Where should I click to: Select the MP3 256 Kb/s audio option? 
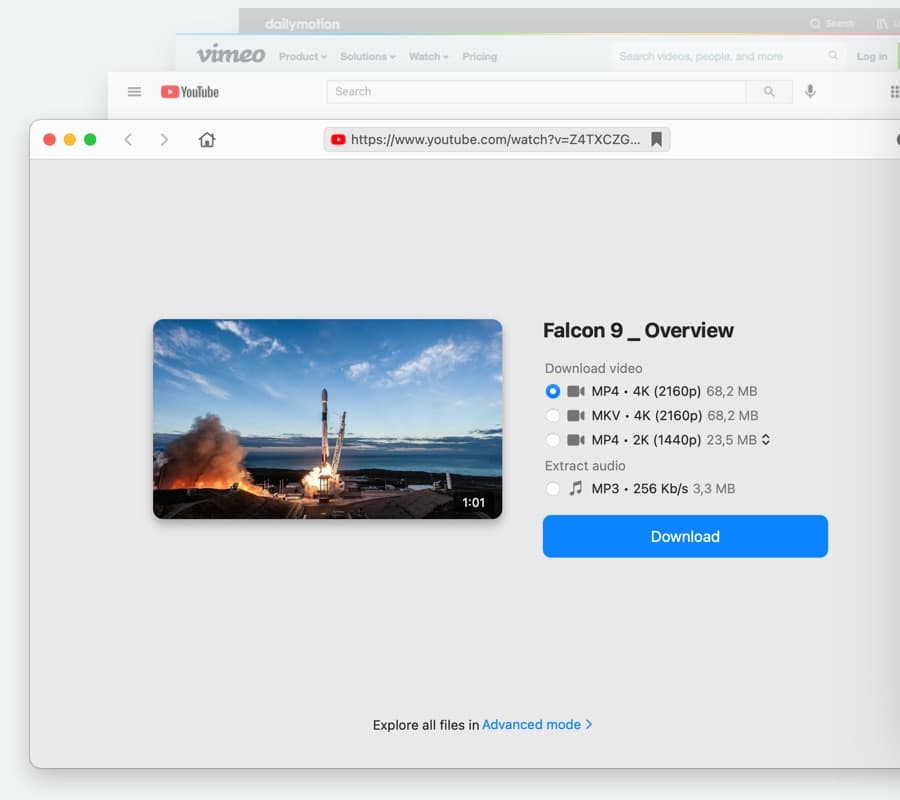pyautogui.click(x=553, y=489)
